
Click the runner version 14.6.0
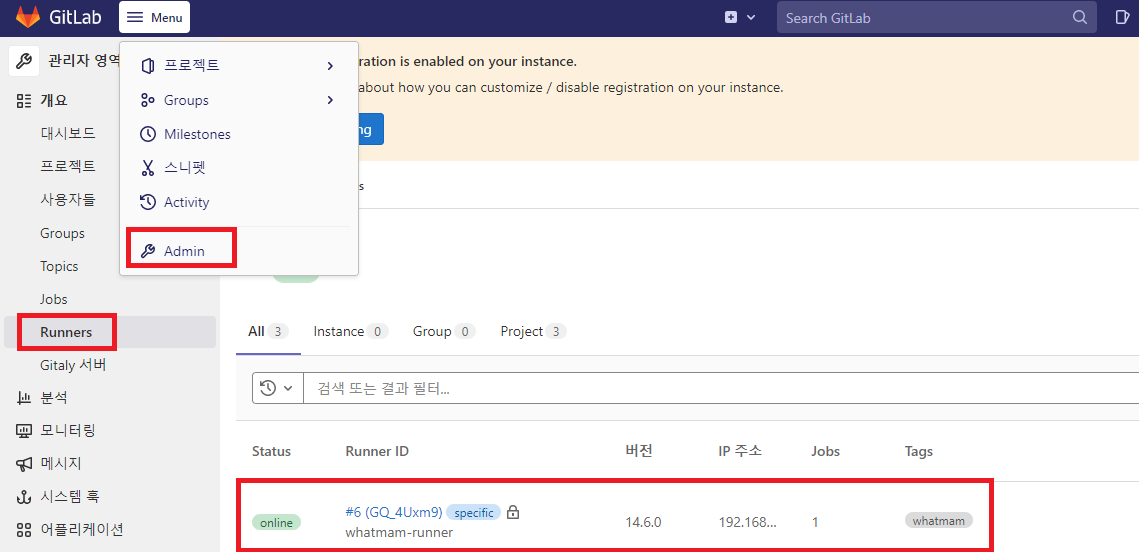[644, 522]
